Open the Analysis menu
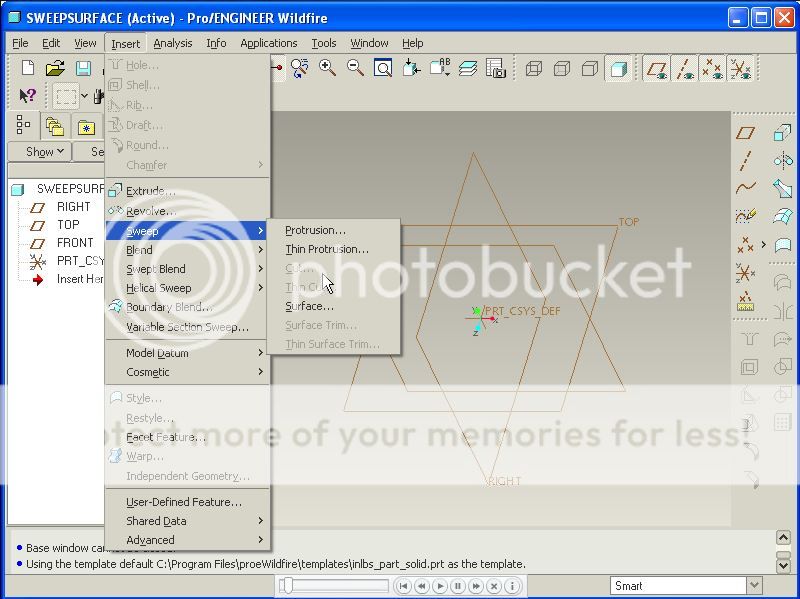The width and height of the screenshot is (800, 599). pos(172,43)
